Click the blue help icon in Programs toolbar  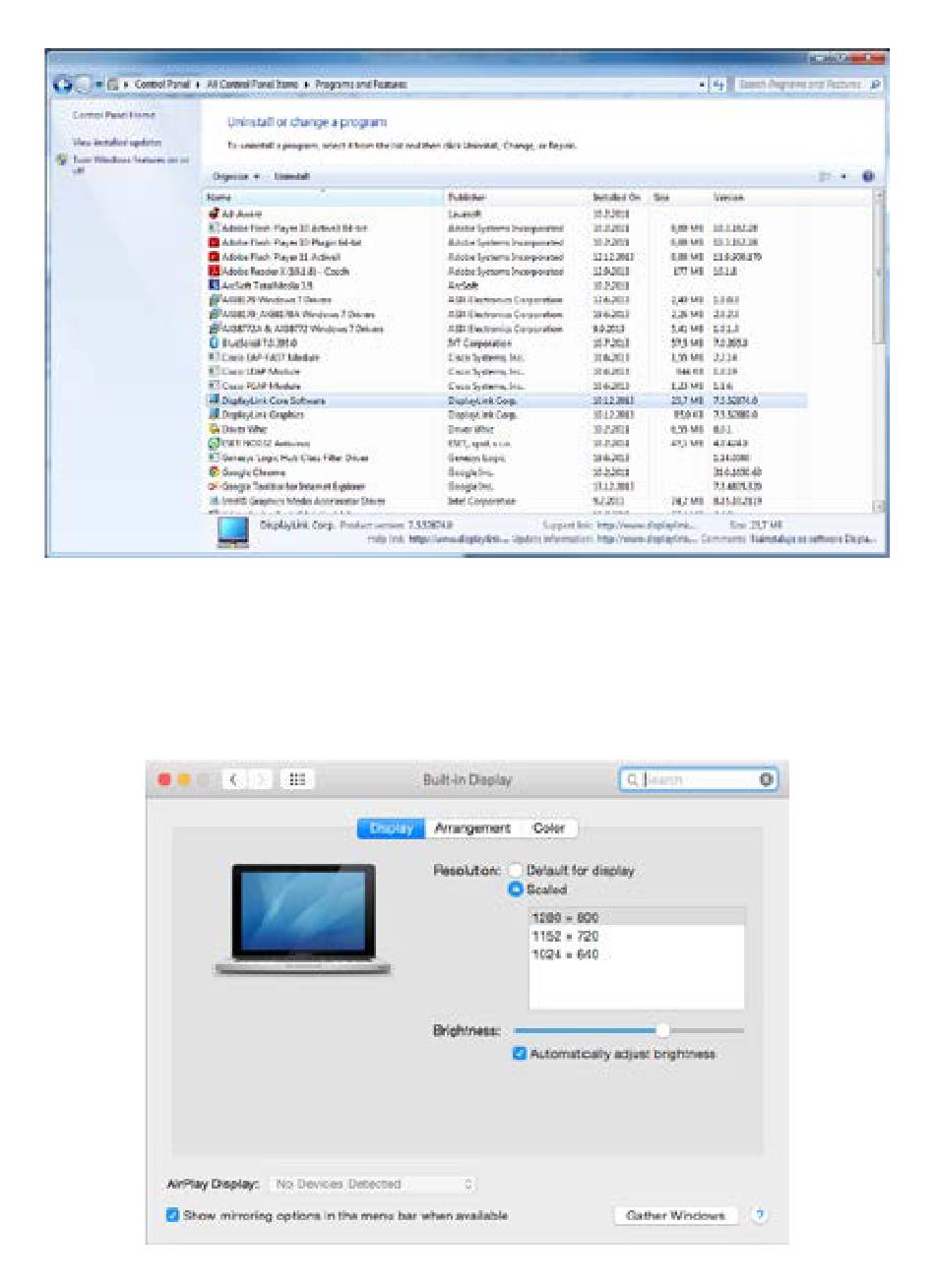point(868,177)
